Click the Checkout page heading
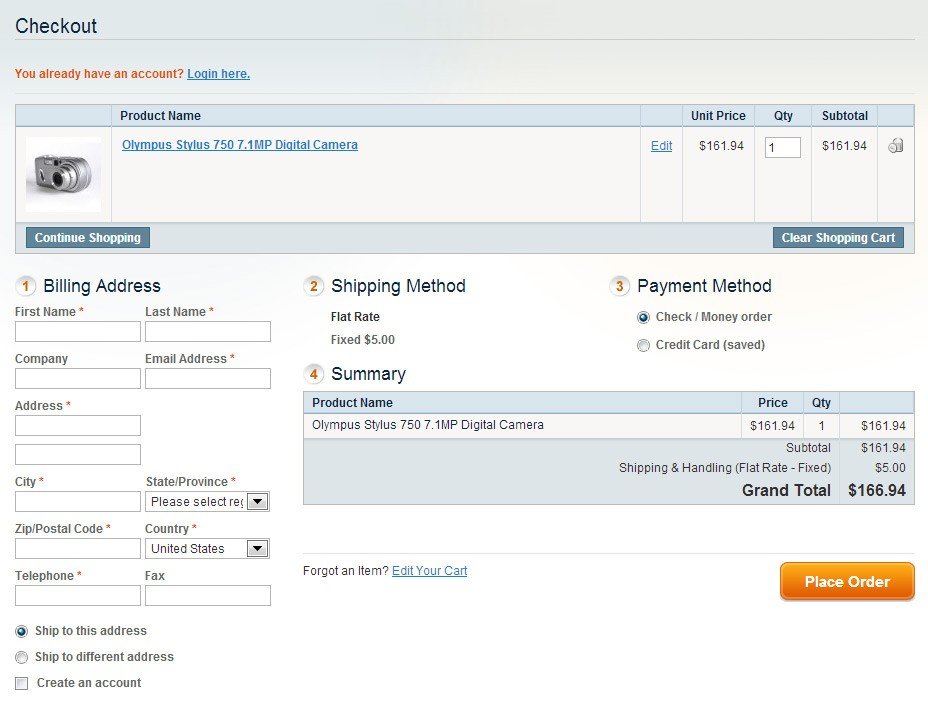Viewport: 928px width, 708px height. point(56,26)
